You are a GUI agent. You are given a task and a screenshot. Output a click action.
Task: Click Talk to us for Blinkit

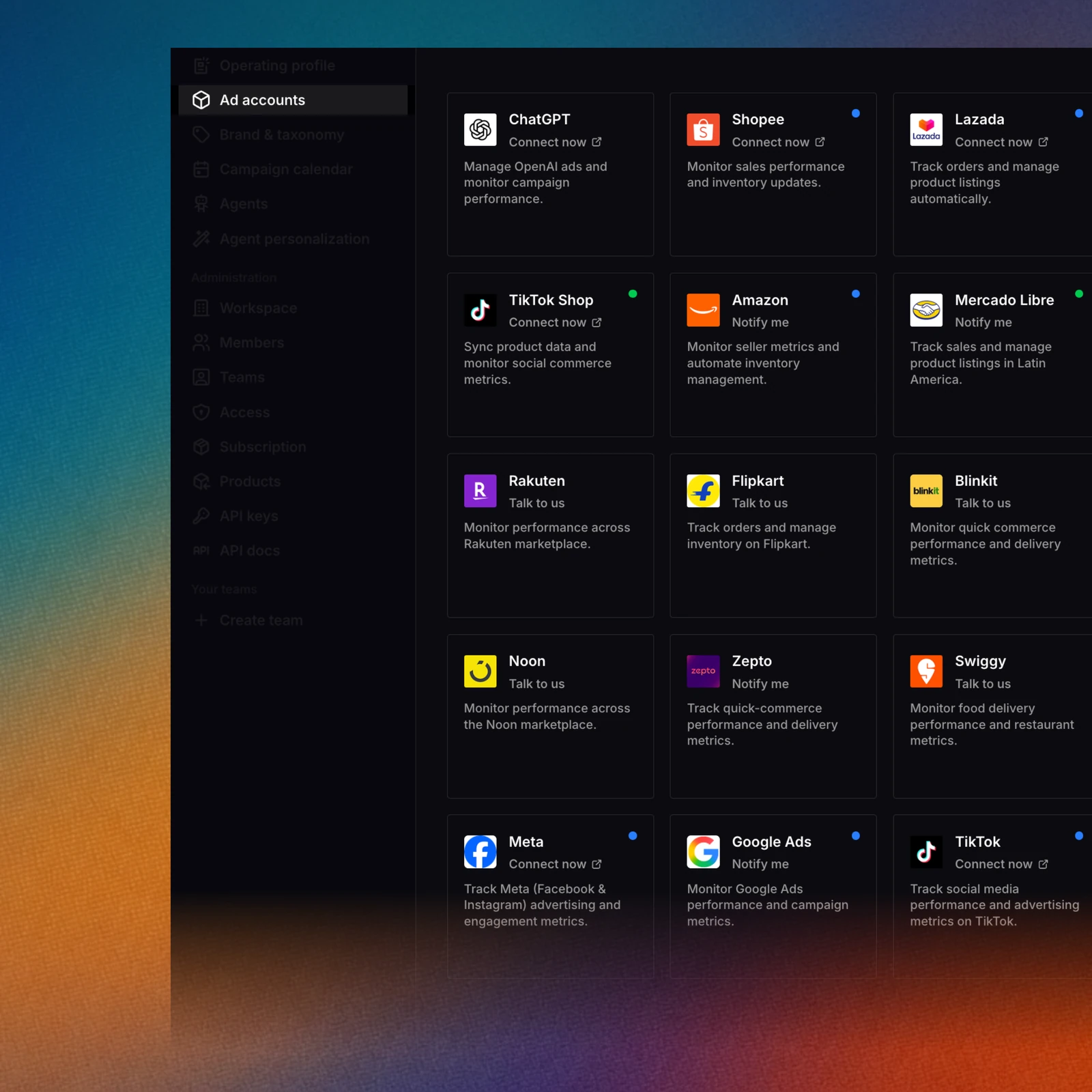983,503
